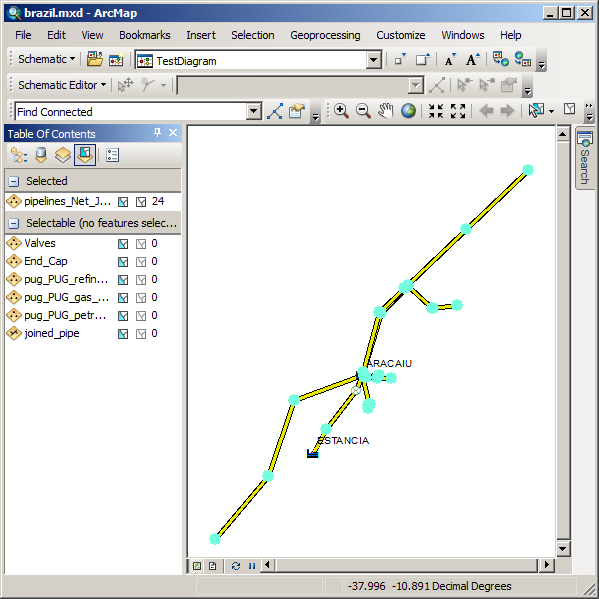Toggle selectable for Valves layer
This screenshot has height=599, width=599.
[123, 244]
